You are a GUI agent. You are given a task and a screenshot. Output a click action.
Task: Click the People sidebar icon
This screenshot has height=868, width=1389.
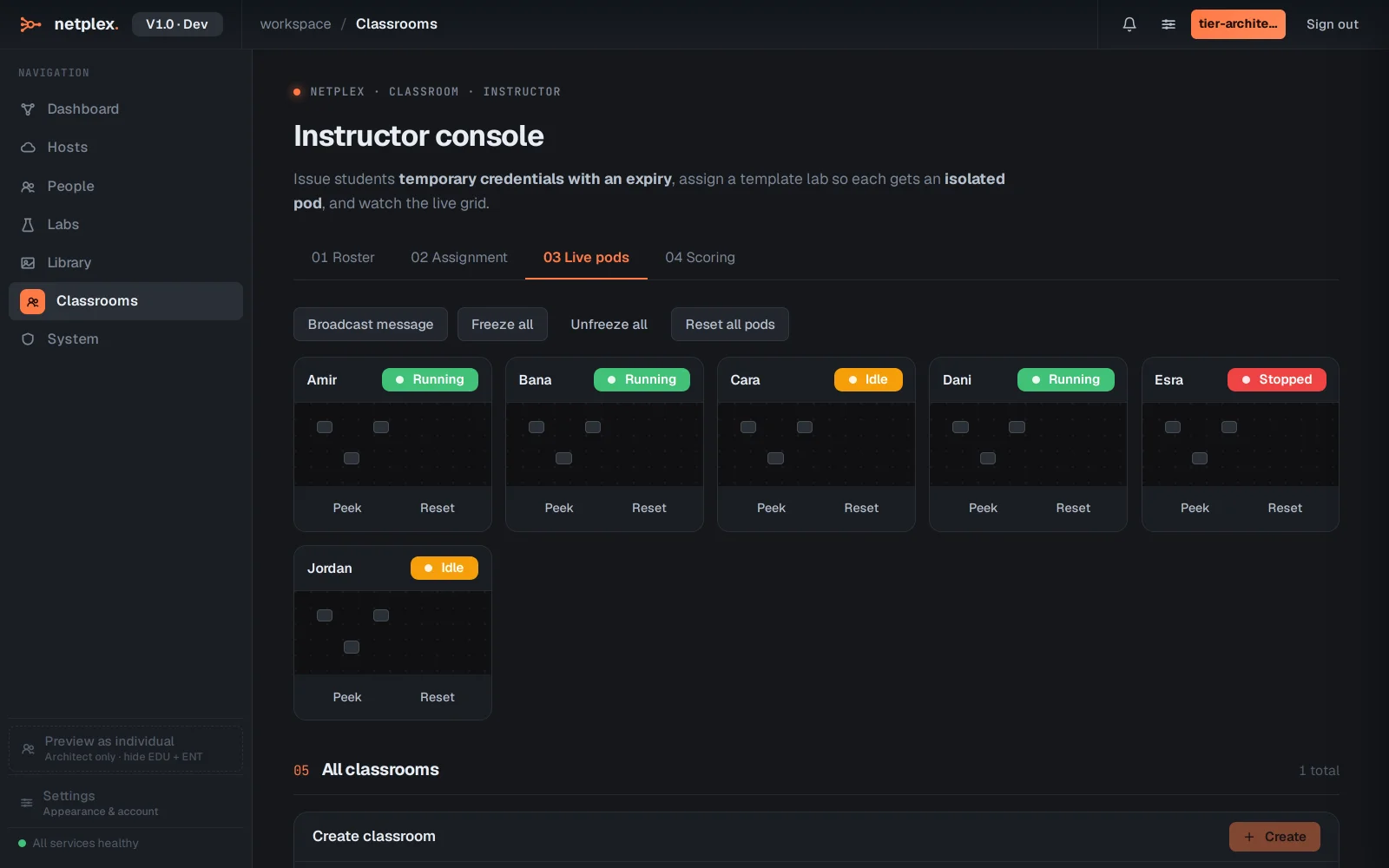click(28, 187)
